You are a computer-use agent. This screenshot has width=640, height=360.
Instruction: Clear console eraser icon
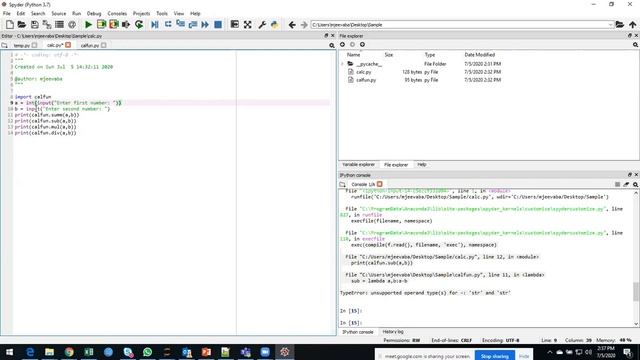626,184
